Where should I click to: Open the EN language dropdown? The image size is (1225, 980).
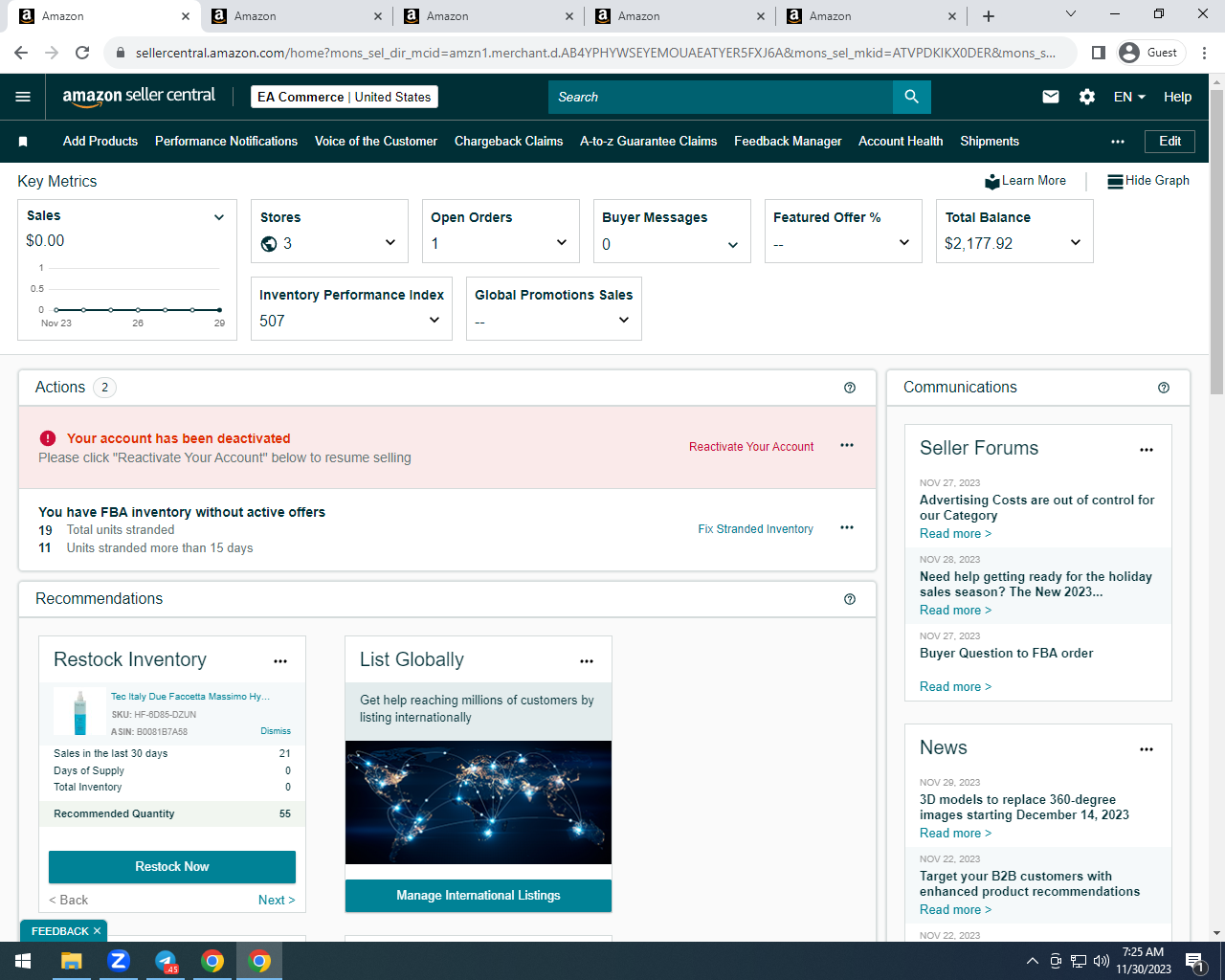(1129, 97)
